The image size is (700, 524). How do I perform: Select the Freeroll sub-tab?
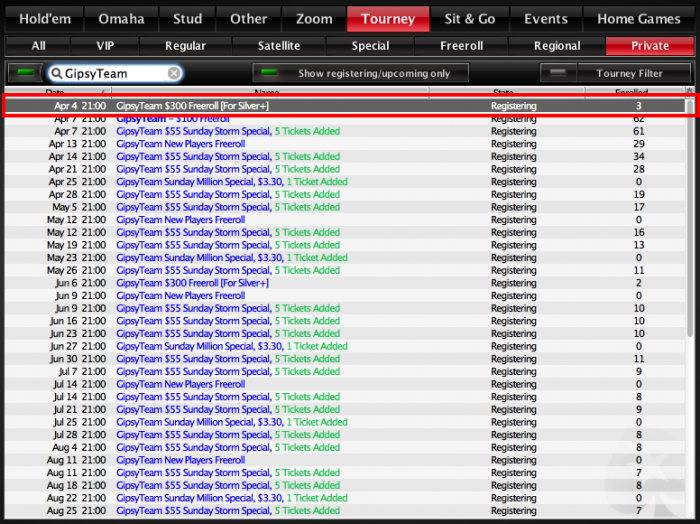461,46
